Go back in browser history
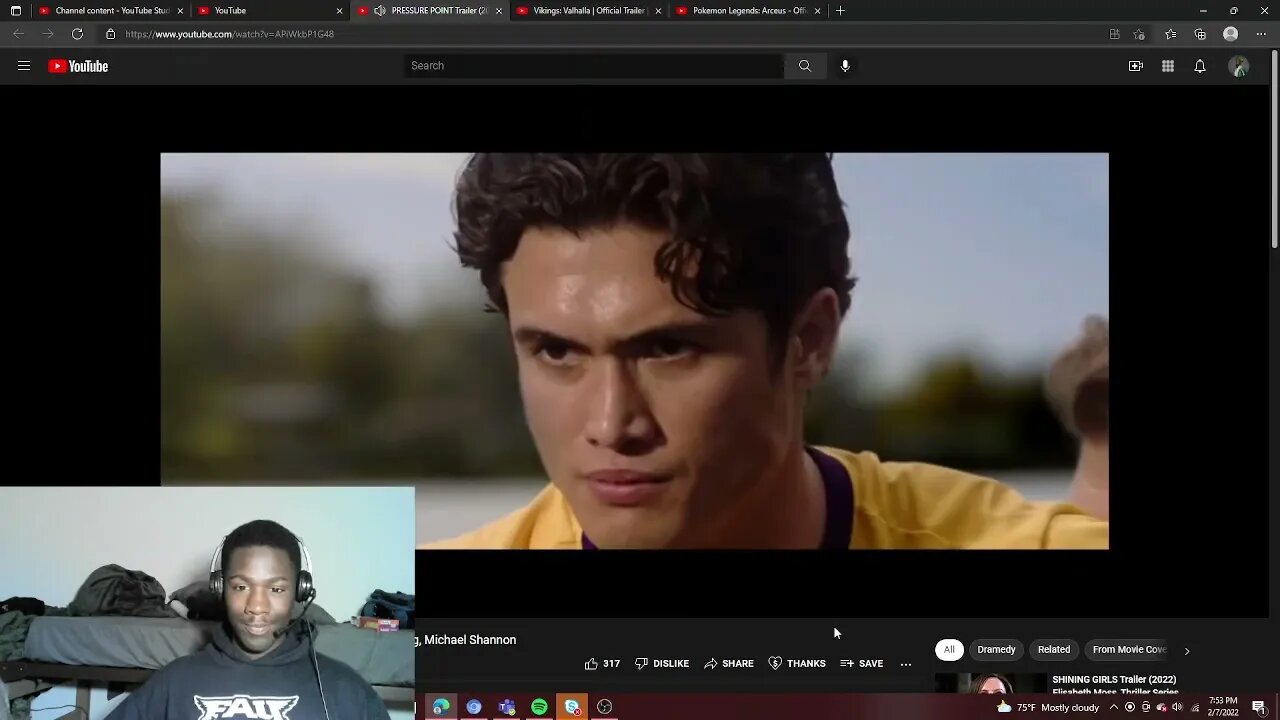1280x720 pixels. [x=18, y=34]
